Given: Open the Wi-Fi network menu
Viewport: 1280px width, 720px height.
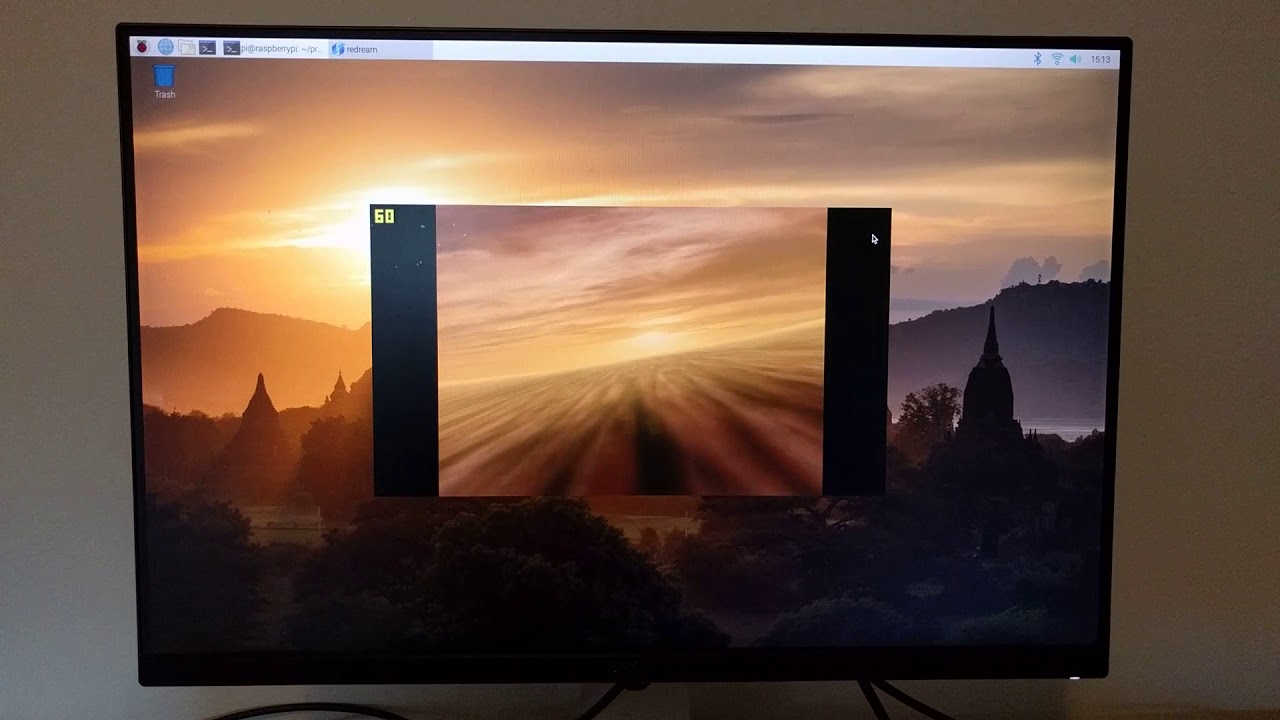Looking at the screenshot, I should pos(1056,59).
